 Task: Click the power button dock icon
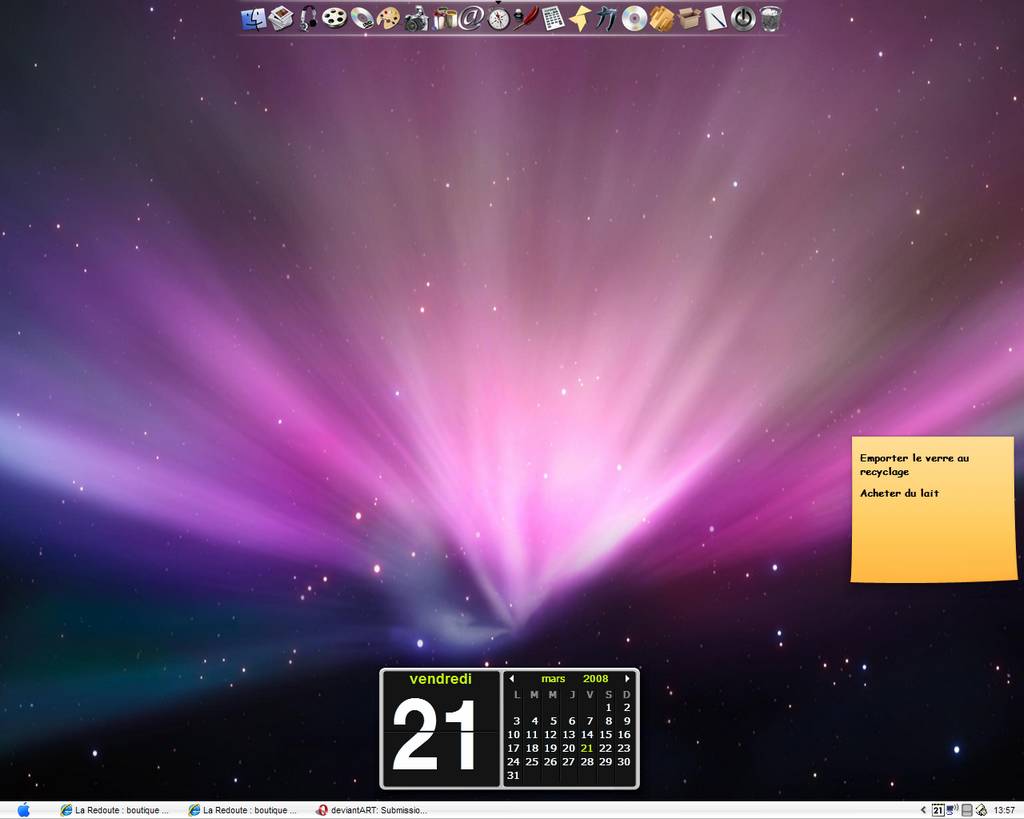click(x=743, y=18)
